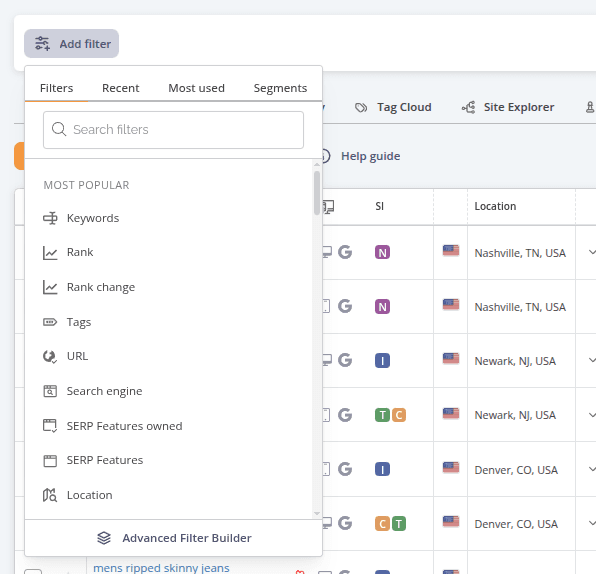This screenshot has width=596, height=574.
Task: Click the US flag in second Denver row
Action: pyautogui.click(x=451, y=522)
